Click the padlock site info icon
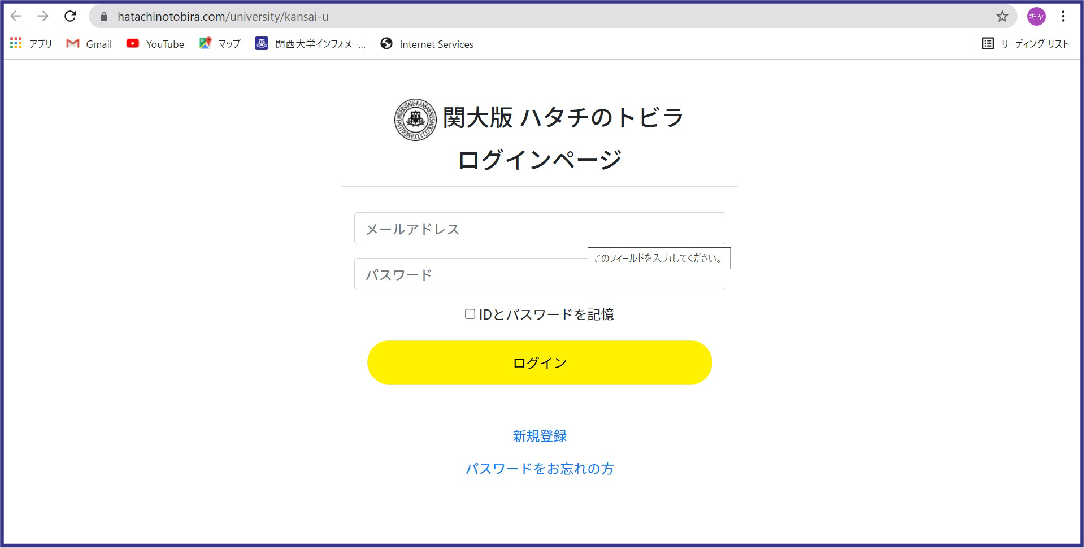Viewport: 1084px width, 548px height. coord(104,17)
